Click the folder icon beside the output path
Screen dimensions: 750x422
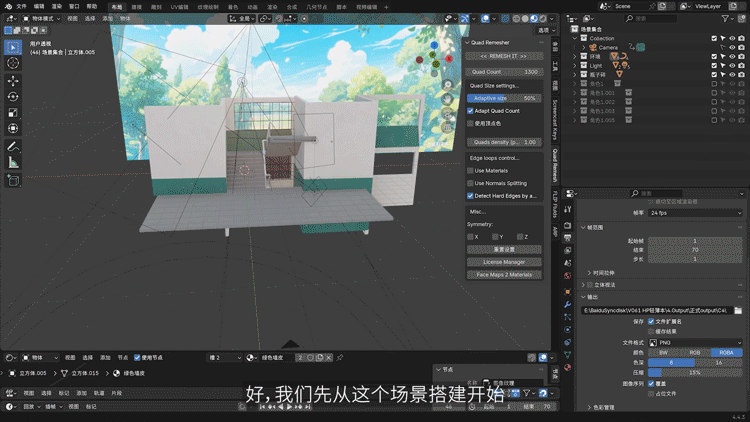[x=738, y=311]
